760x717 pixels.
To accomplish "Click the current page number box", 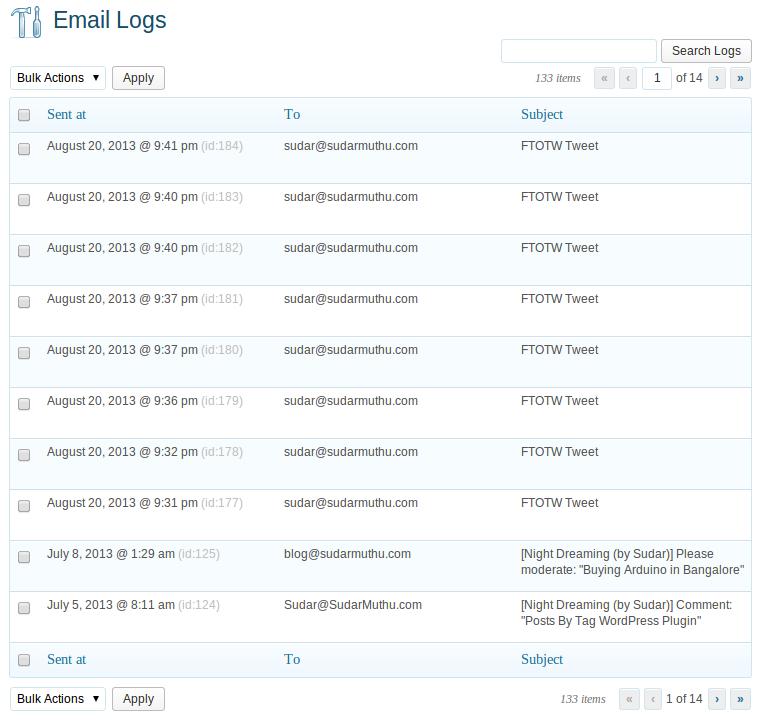I will [x=656, y=78].
